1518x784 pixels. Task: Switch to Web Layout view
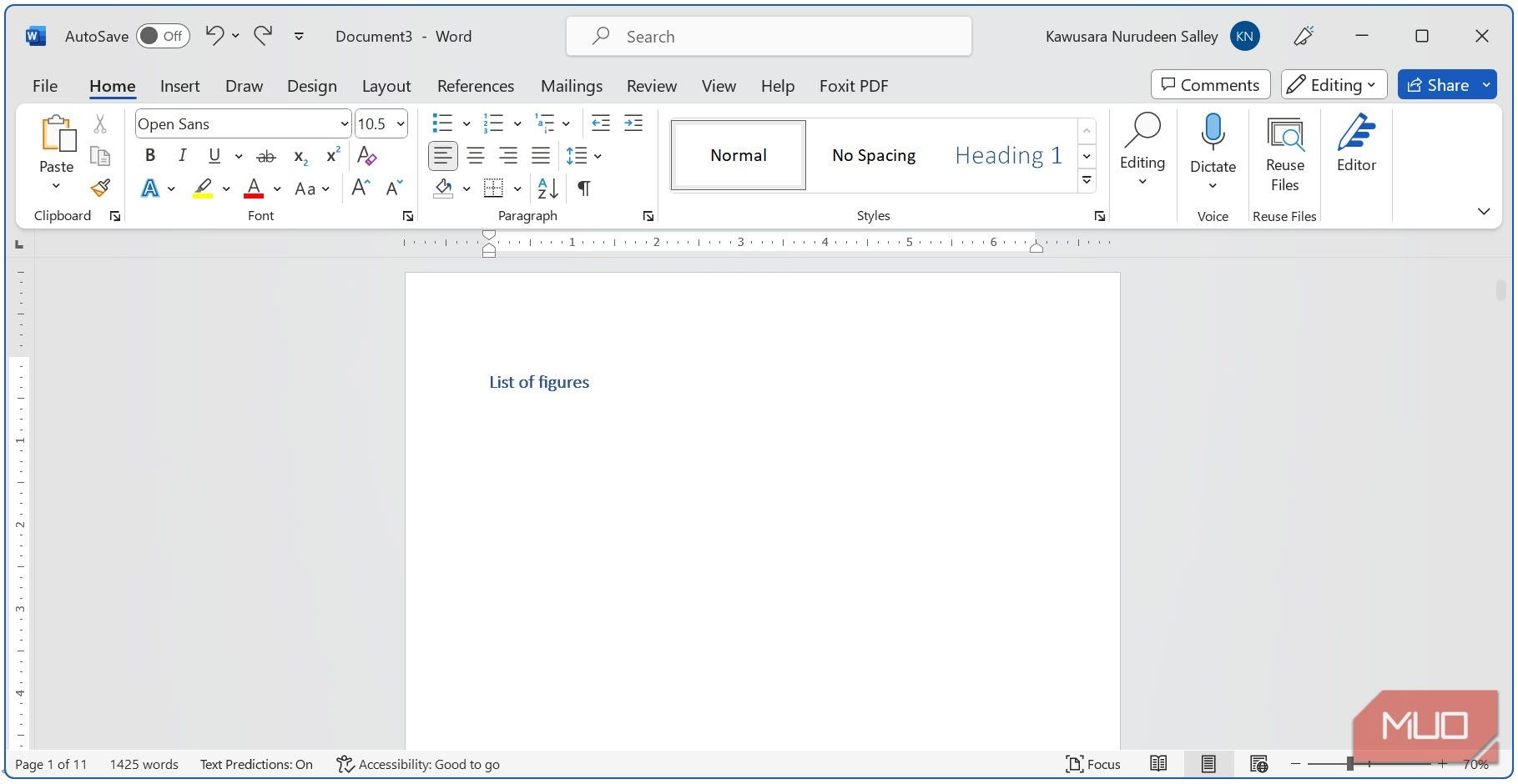(x=1258, y=763)
